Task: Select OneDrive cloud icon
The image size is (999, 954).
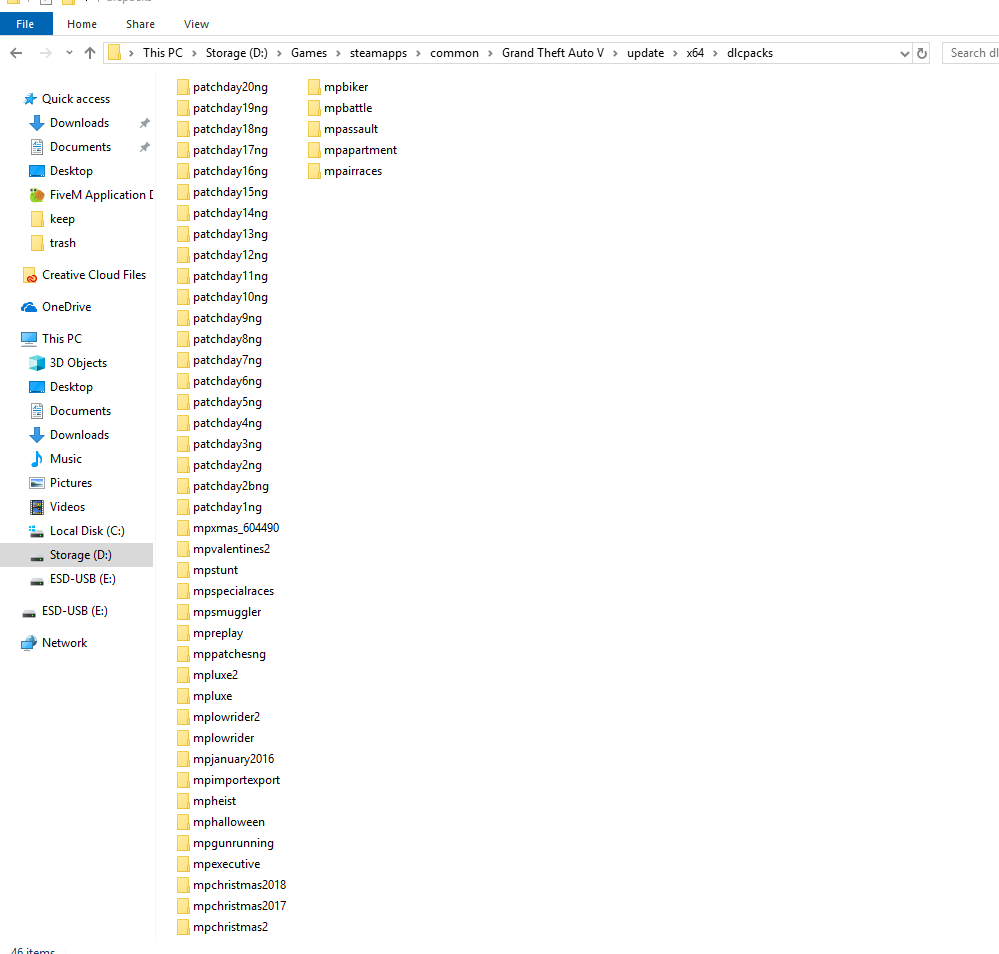Action: pos(29,307)
